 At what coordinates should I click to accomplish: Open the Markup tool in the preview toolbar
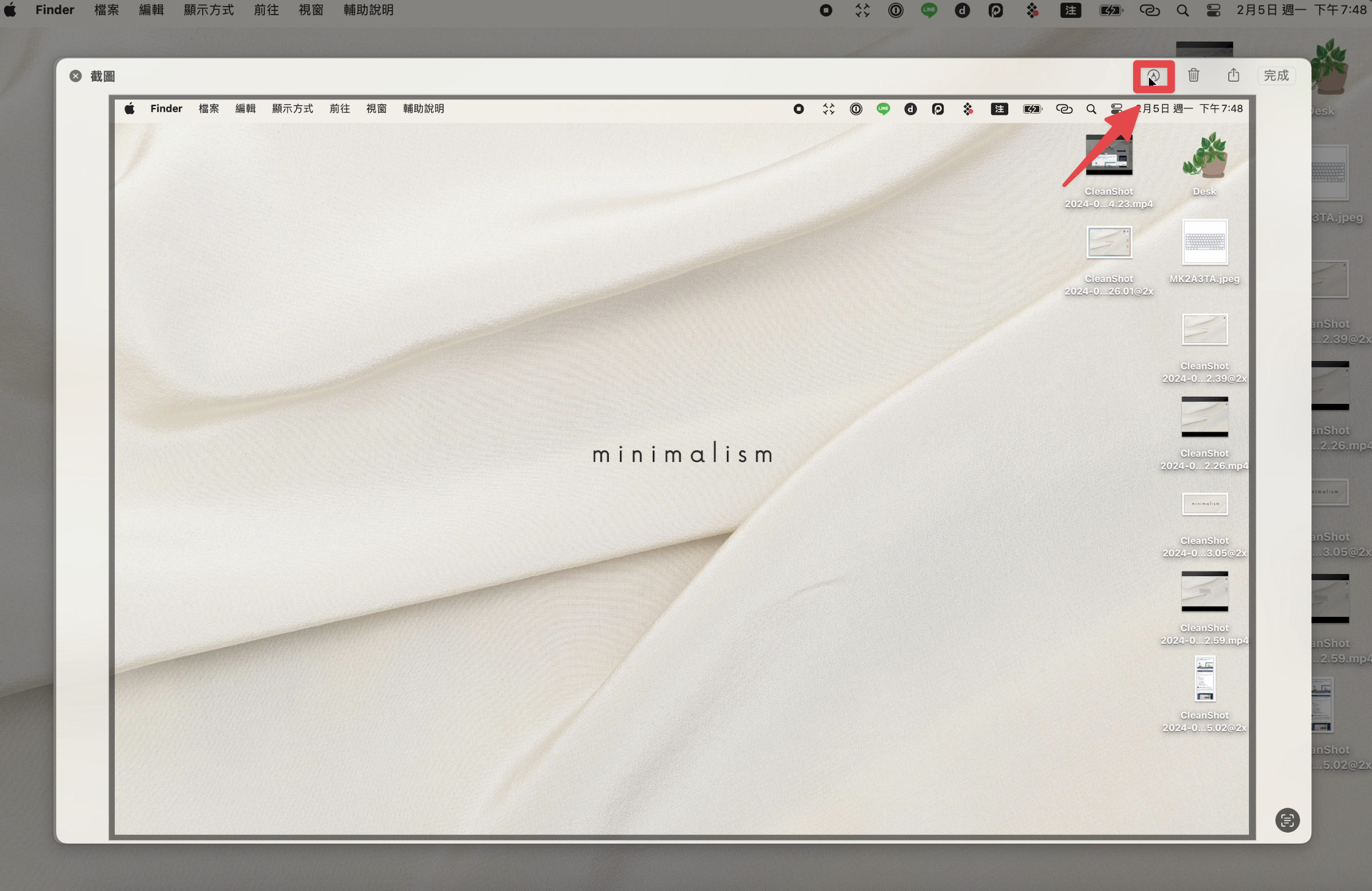click(x=1153, y=76)
